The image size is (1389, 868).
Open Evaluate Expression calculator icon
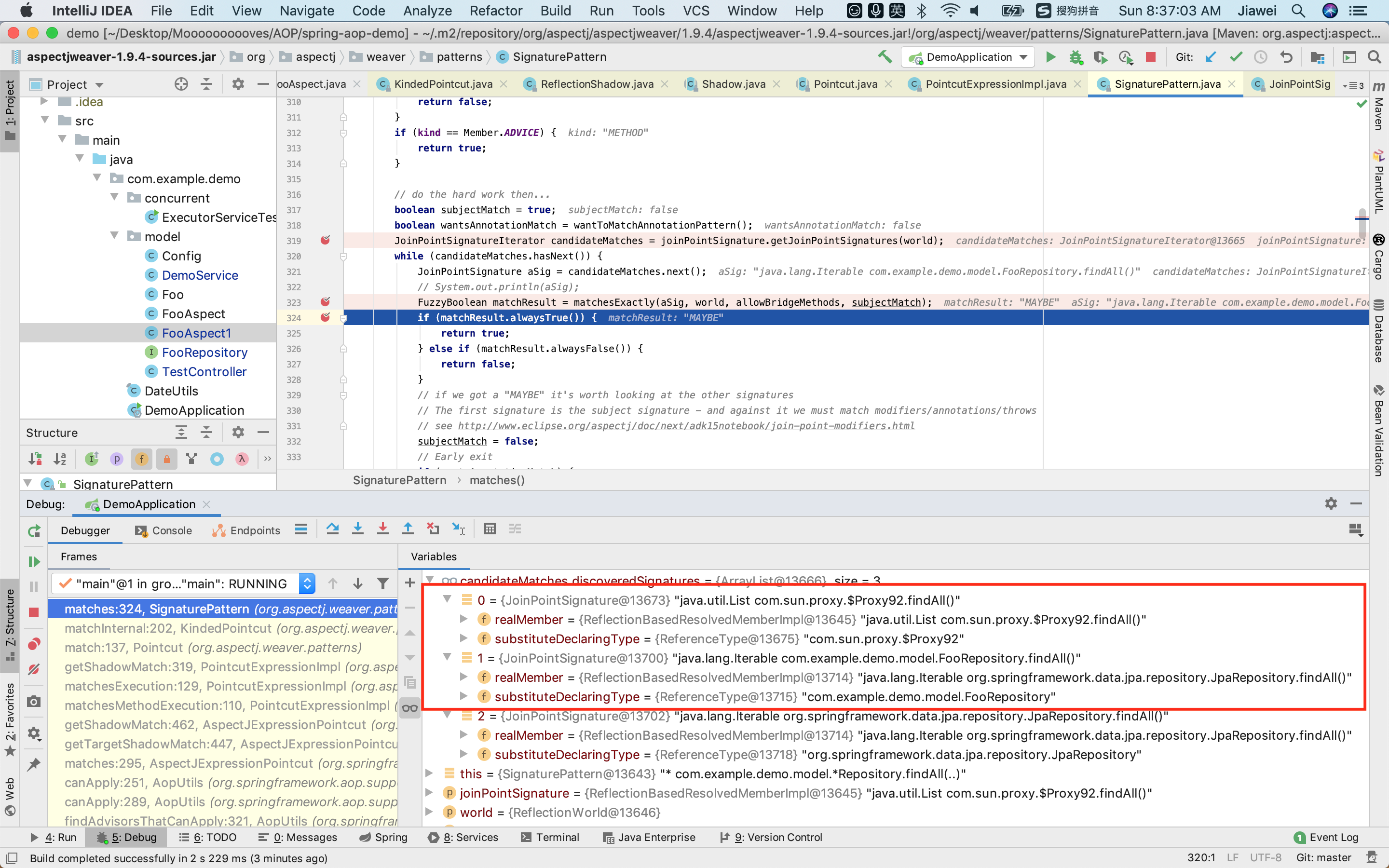[x=490, y=529]
